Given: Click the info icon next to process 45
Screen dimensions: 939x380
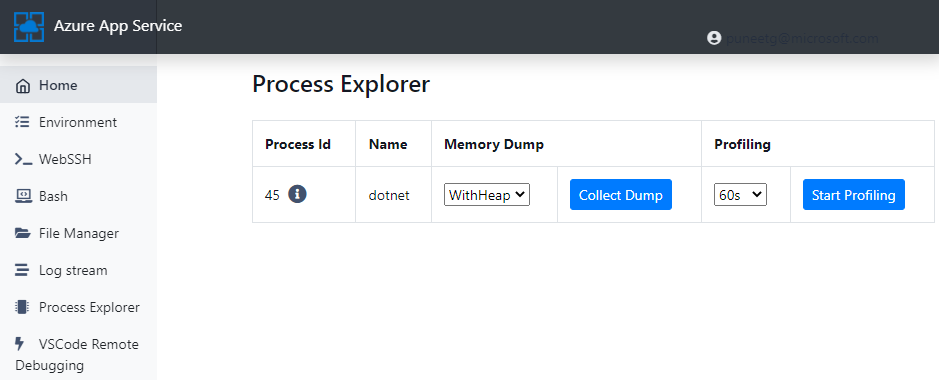Looking at the screenshot, I should pos(298,194).
